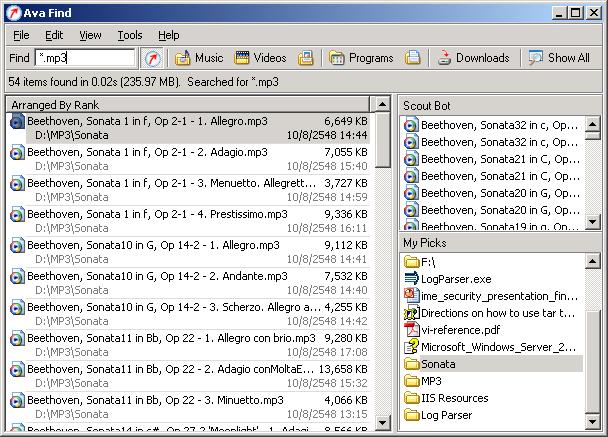Open the File menu
This screenshot has height=437, width=608.
pos(21,35)
